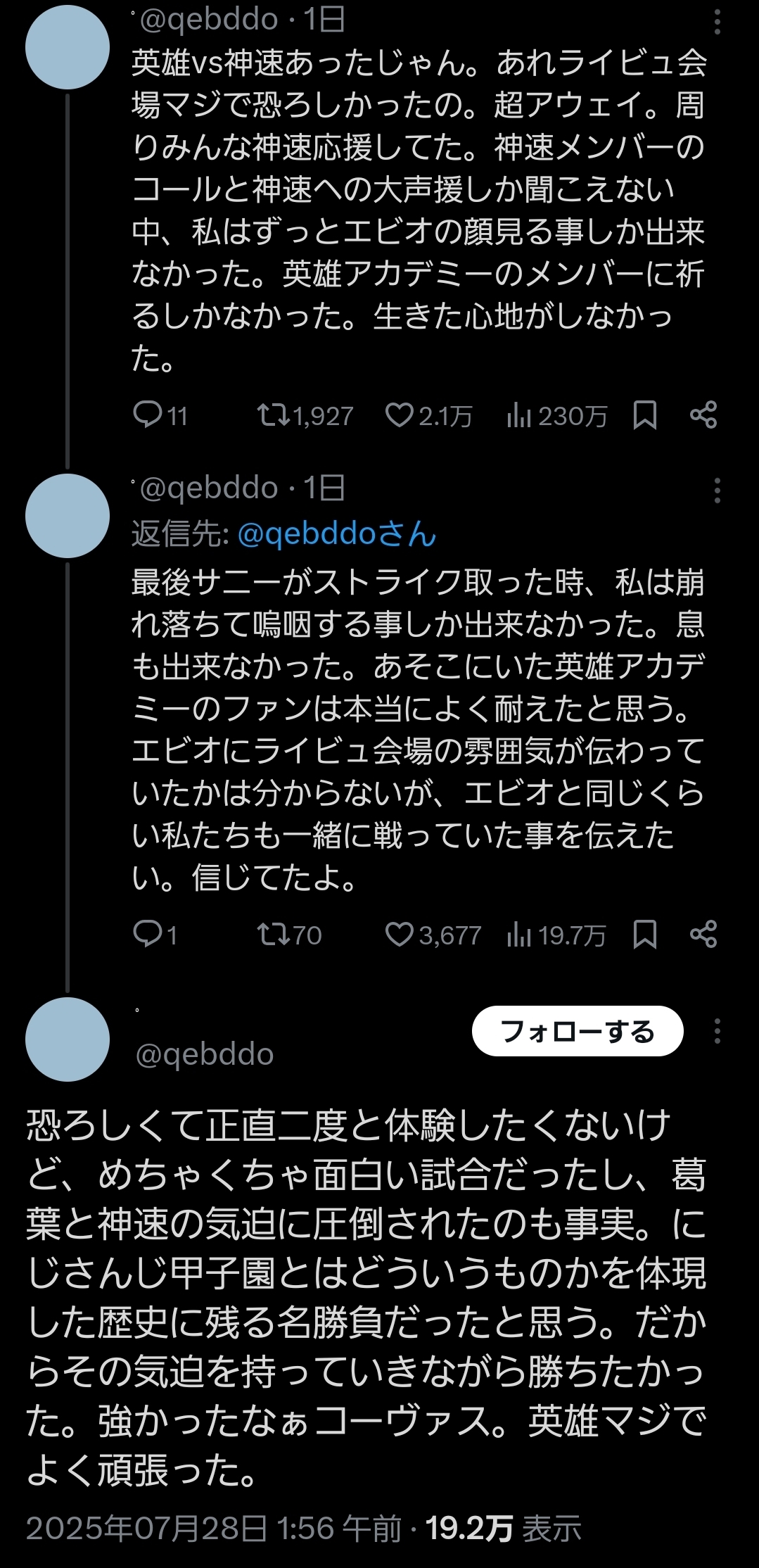Open profile avatar of the first tweet
The width and height of the screenshot is (759, 1568).
click(x=68, y=47)
